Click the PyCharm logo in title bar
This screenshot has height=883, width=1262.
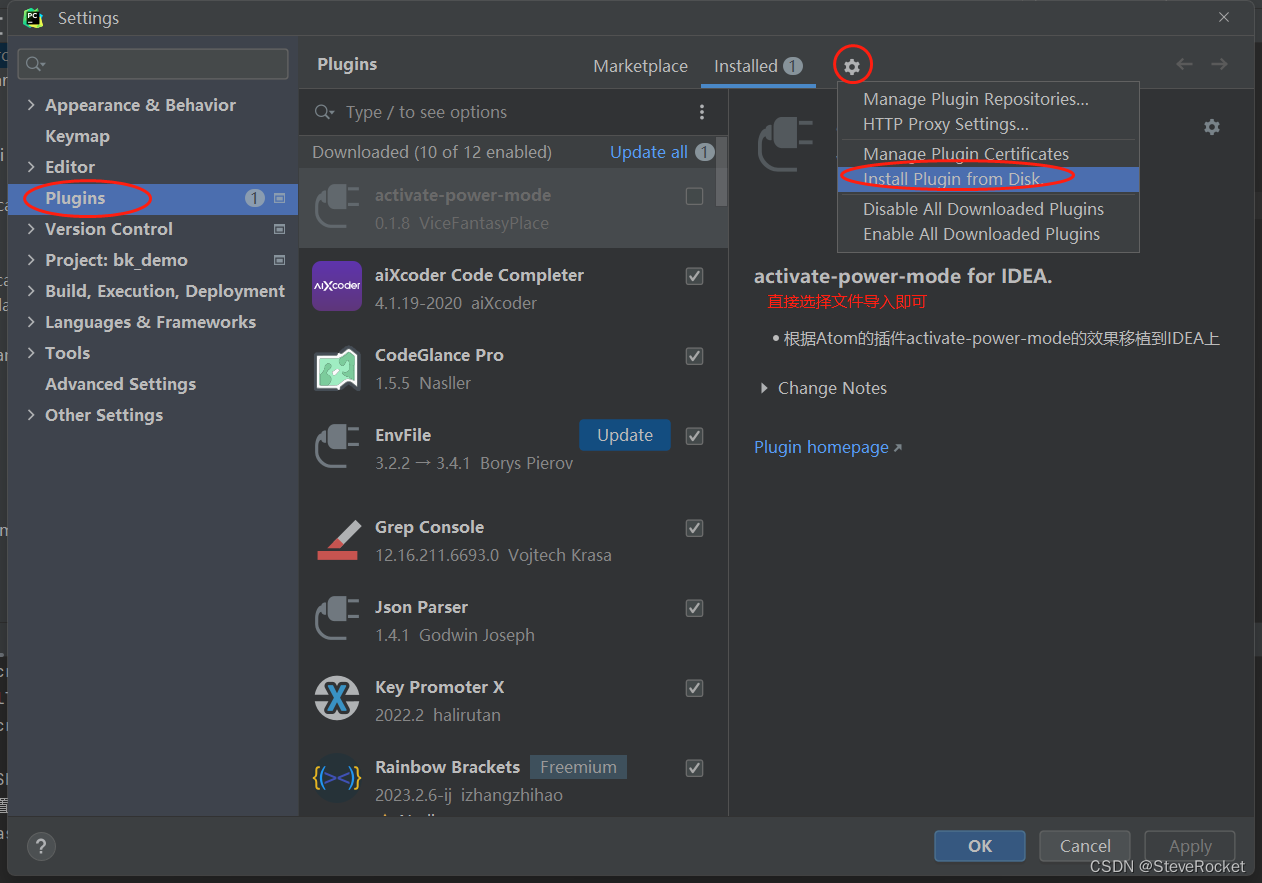(x=33, y=17)
